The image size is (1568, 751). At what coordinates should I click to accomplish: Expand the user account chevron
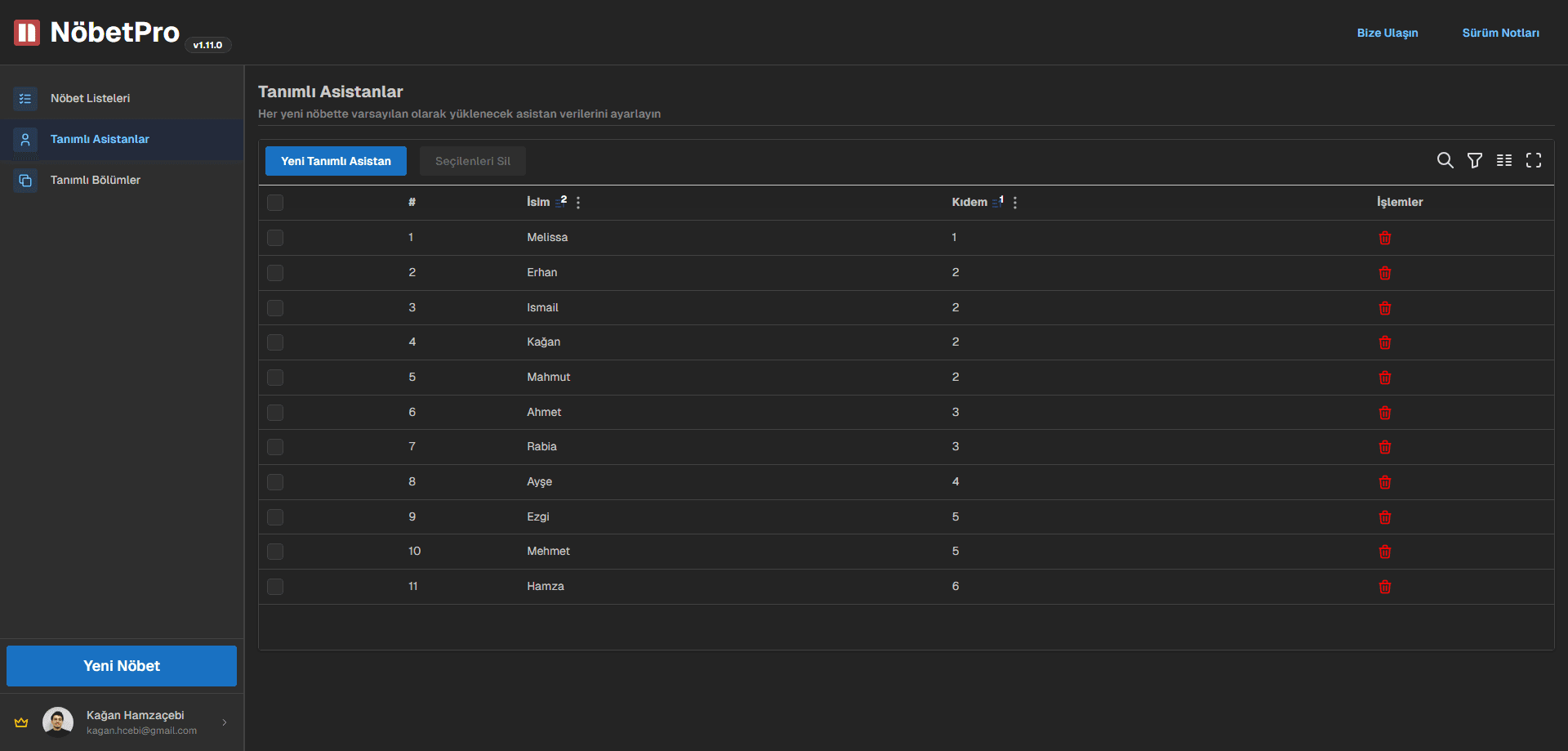(225, 722)
